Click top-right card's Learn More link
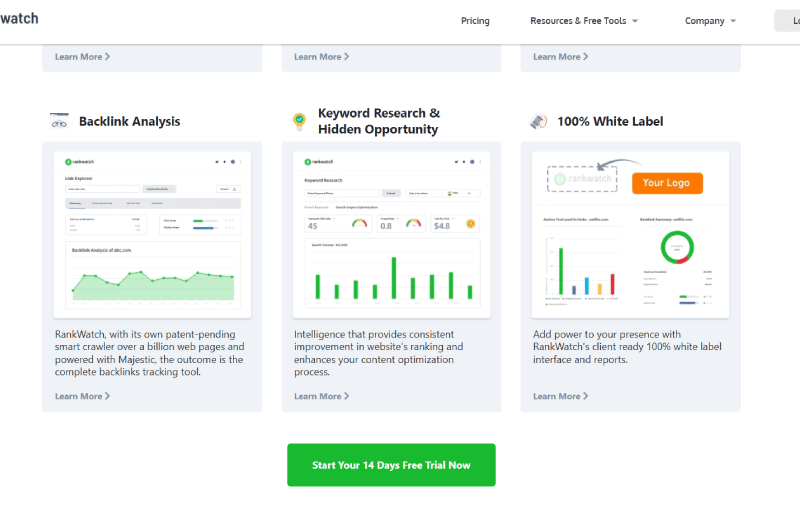This screenshot has width=800, height=530. (560, 57)
